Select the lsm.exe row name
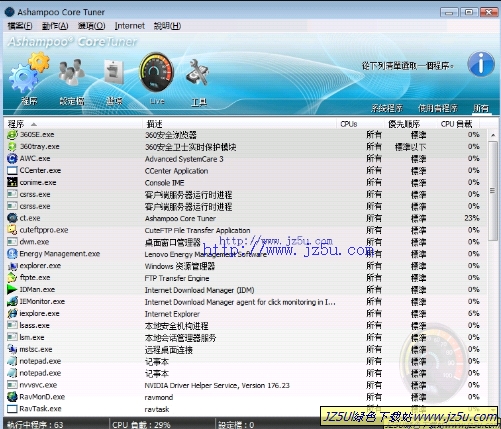 coord(32,337)
